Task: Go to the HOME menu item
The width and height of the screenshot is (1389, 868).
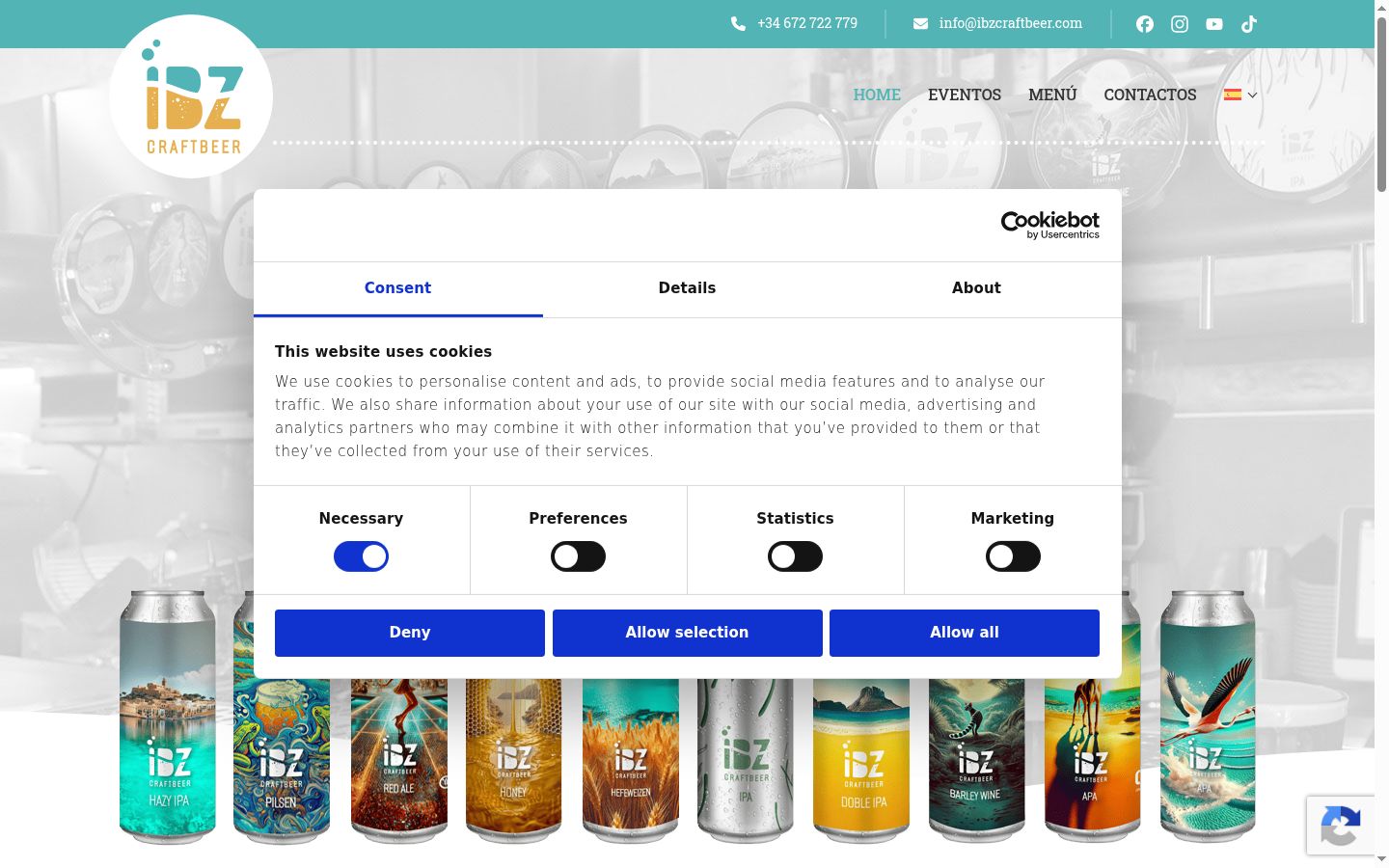Action: (x=877, y=95)
